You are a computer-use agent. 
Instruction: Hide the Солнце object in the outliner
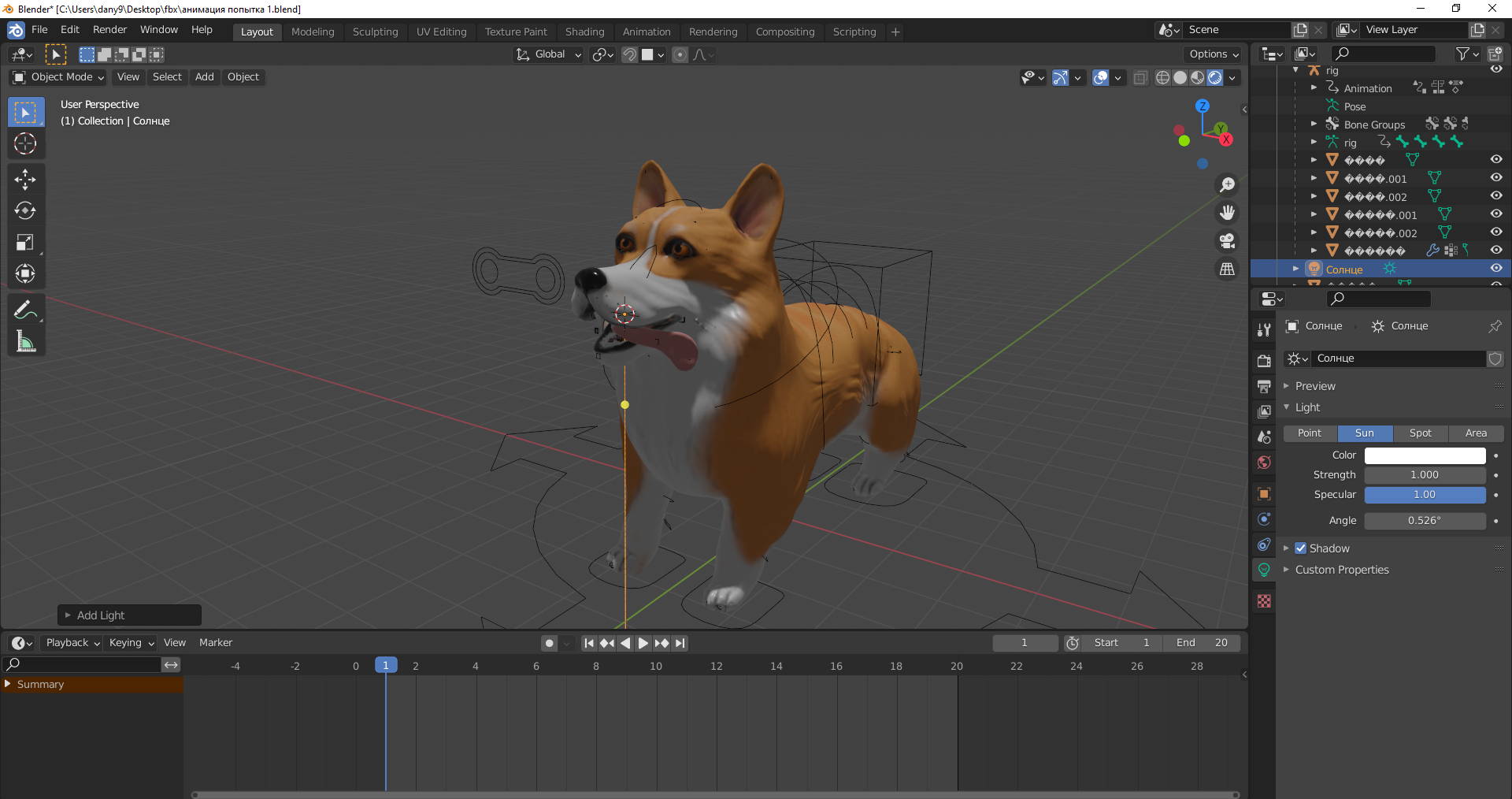[1495, 269]
